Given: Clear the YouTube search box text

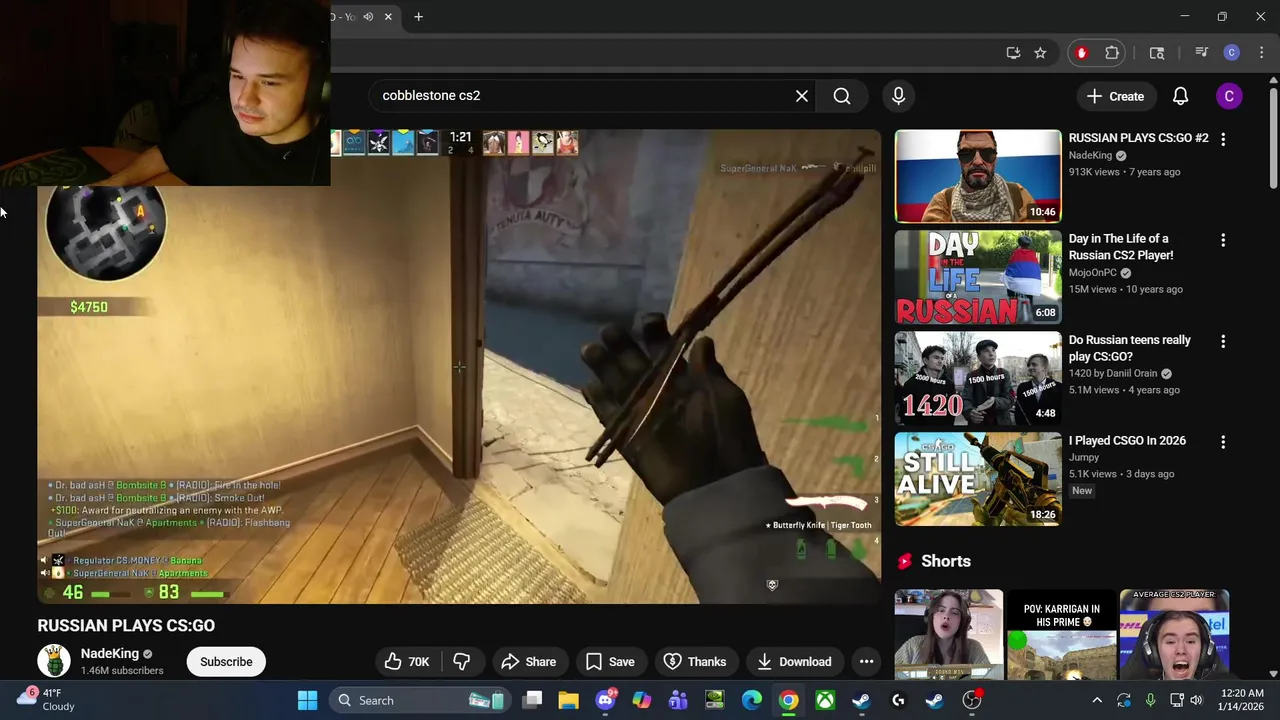Looking at the screenshot, I should point(801,96).
